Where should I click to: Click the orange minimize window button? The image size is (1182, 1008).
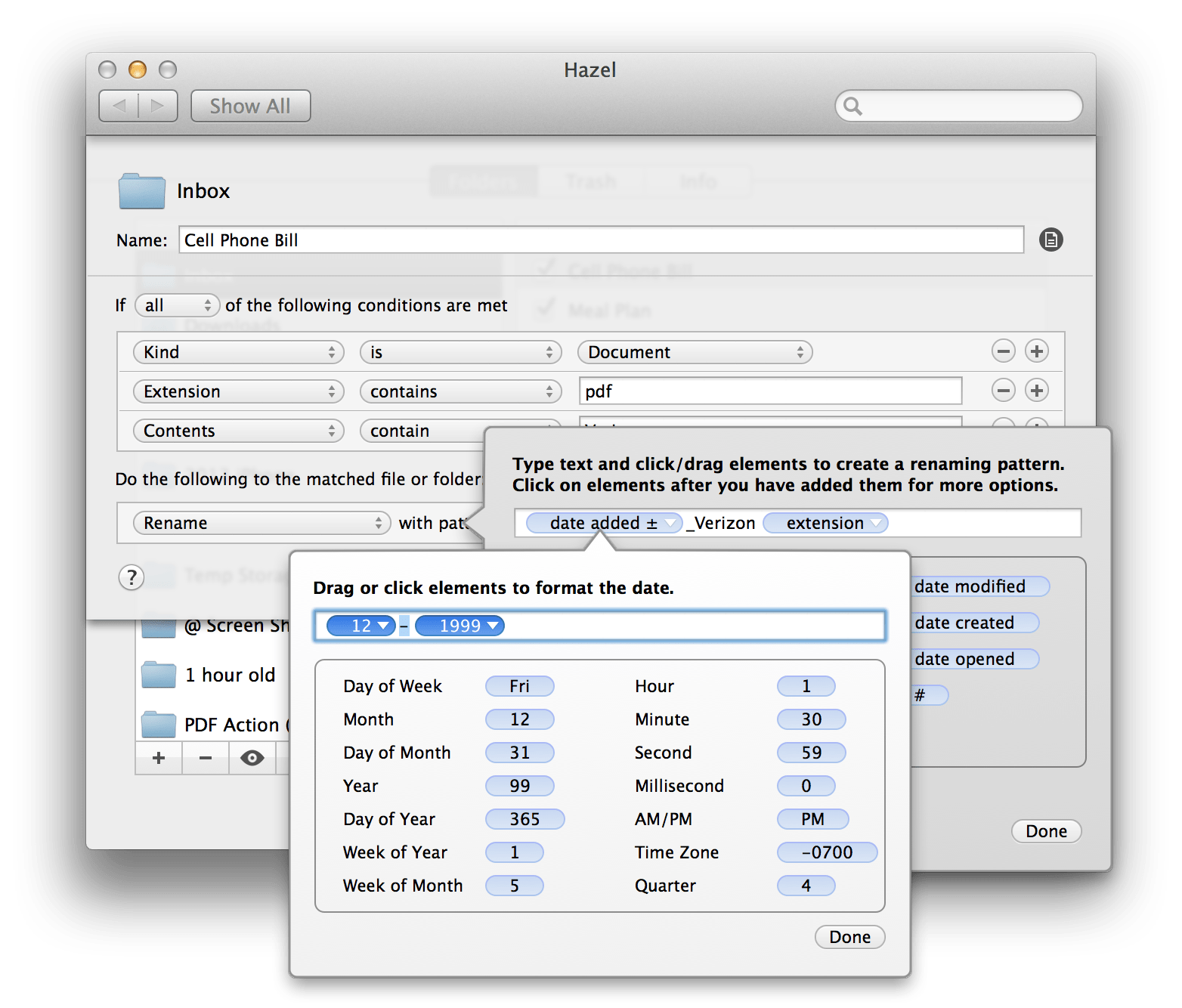[138, 70]
